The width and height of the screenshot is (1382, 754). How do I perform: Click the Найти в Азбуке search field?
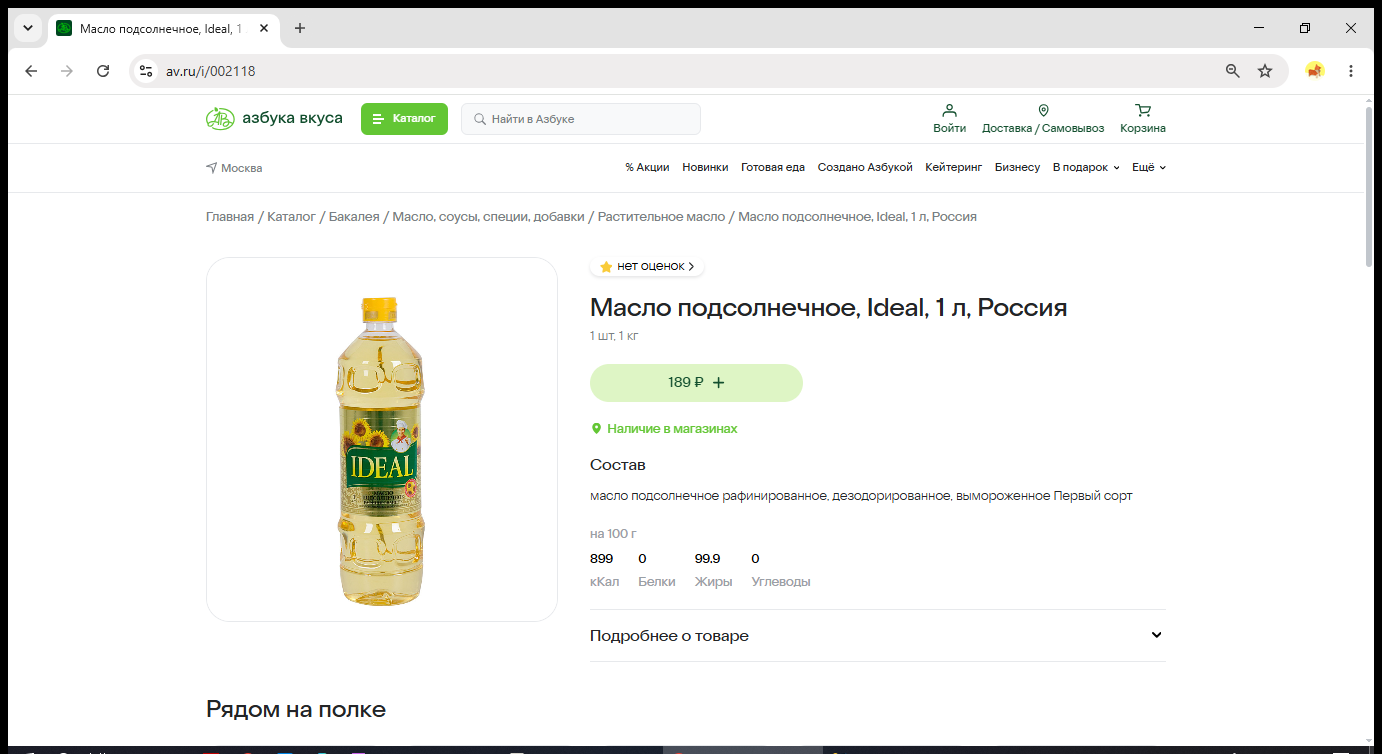(x=581, y=119)
